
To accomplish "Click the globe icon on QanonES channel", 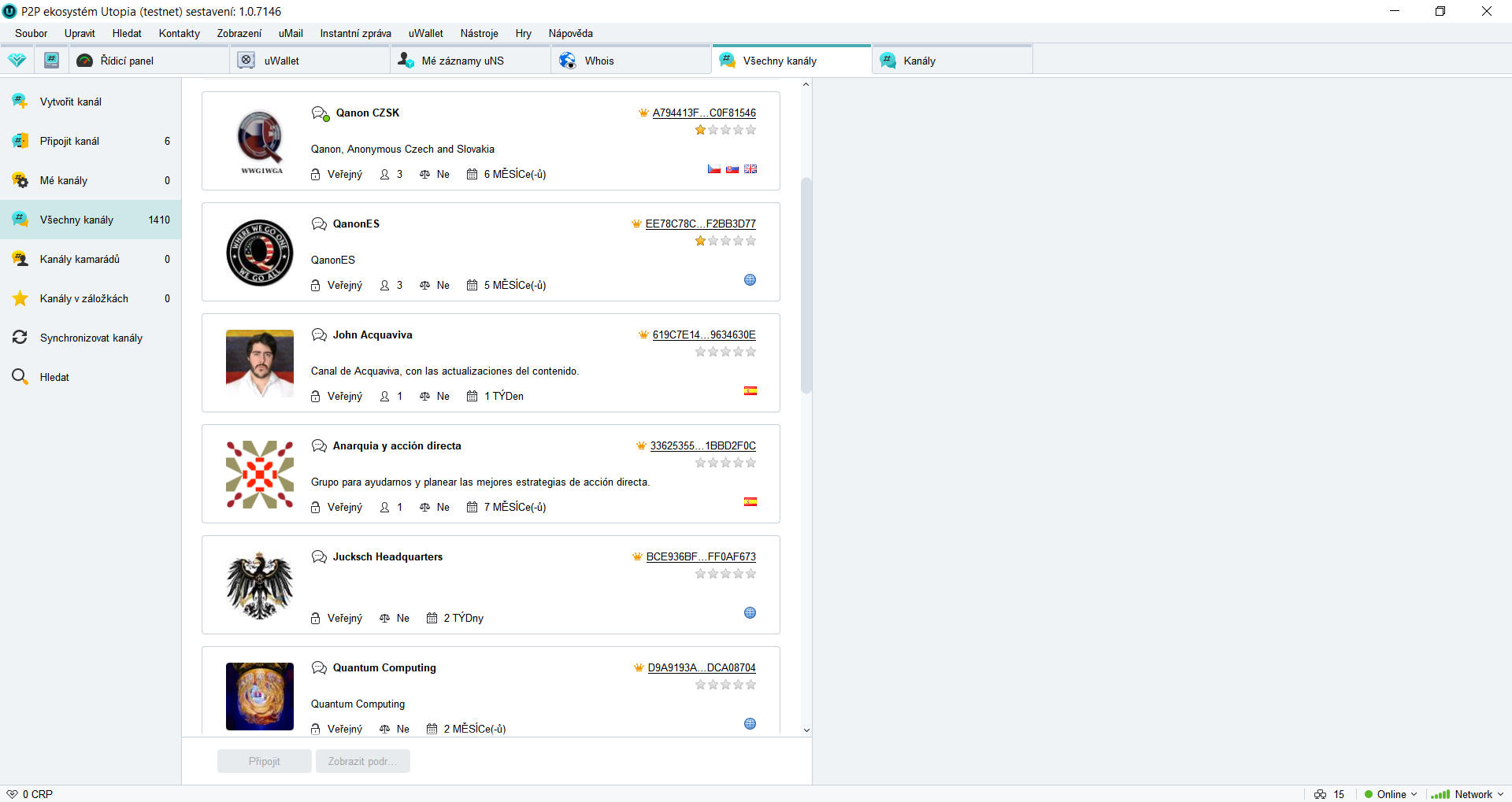I will coord(750,280).
